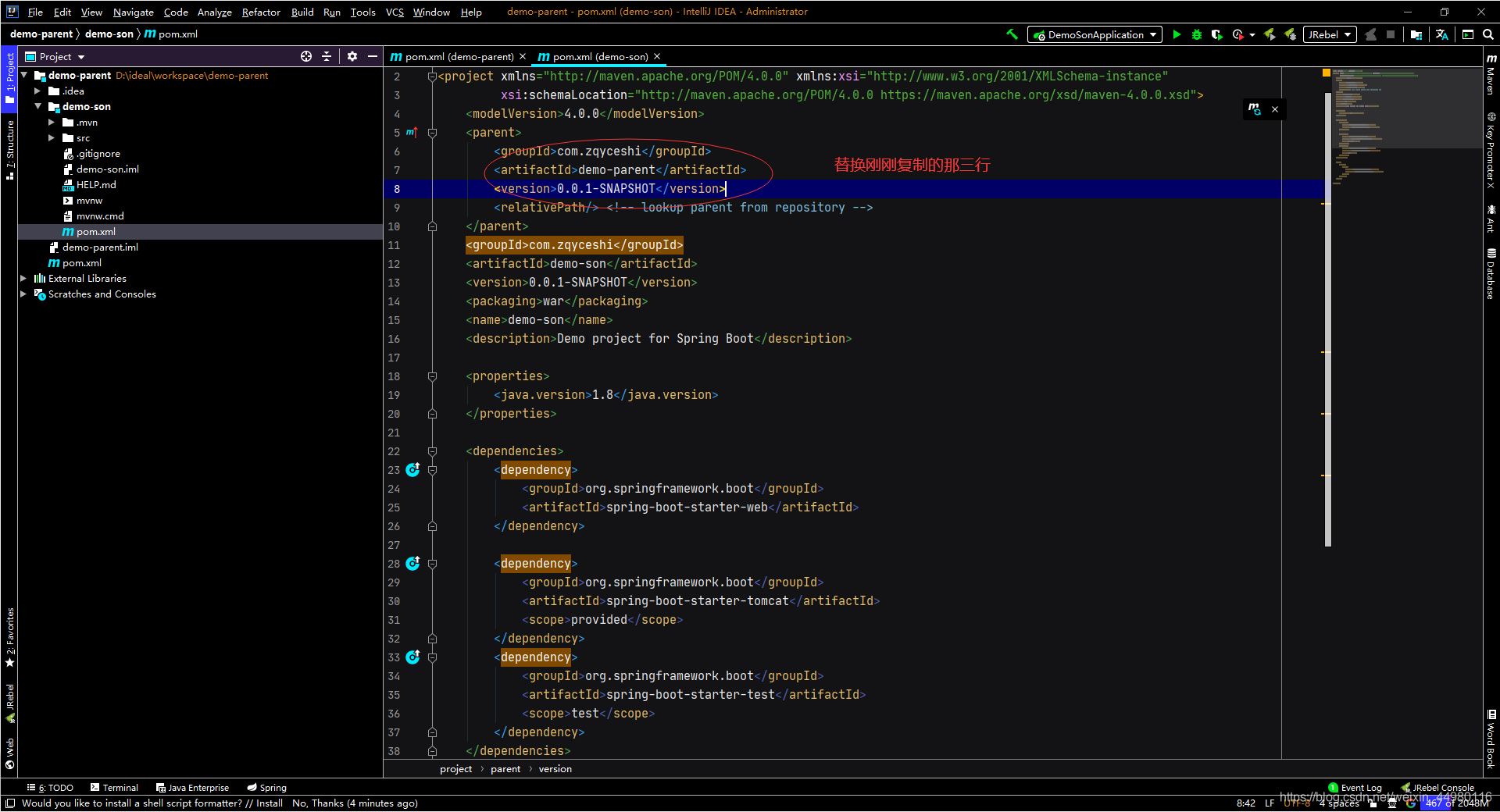Screen dimensions: 1500x812
Task: Select HELP.md in the project tree
Action: [x=96, y=185]
